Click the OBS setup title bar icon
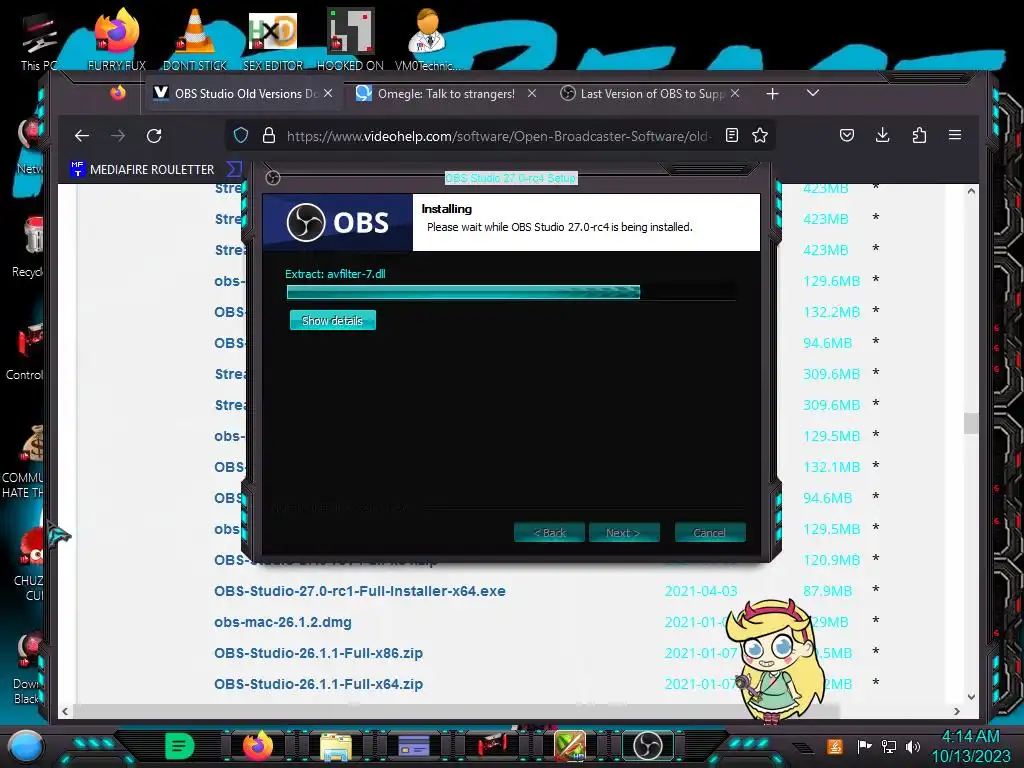Viewport: 1024px width, 768px height. click(273, 178)
